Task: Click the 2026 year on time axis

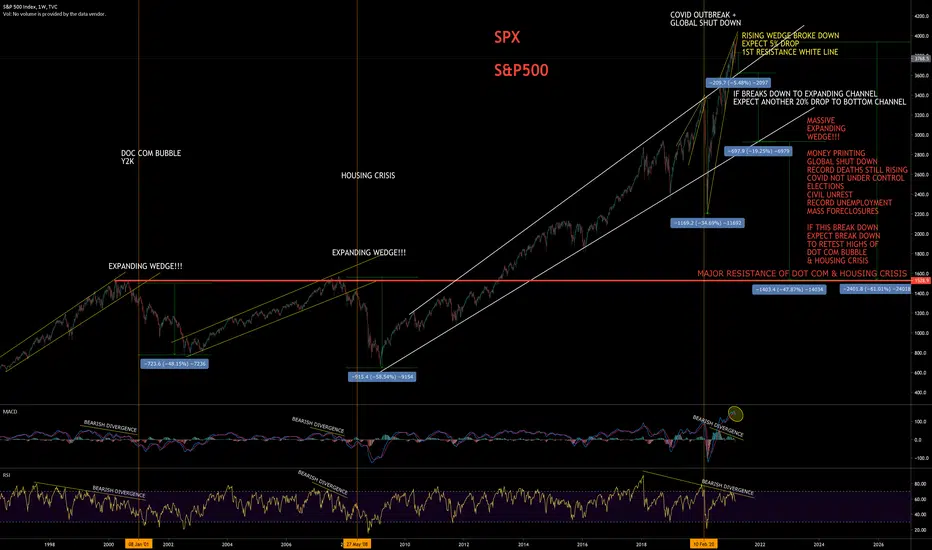Action: (x=878, y=544)
